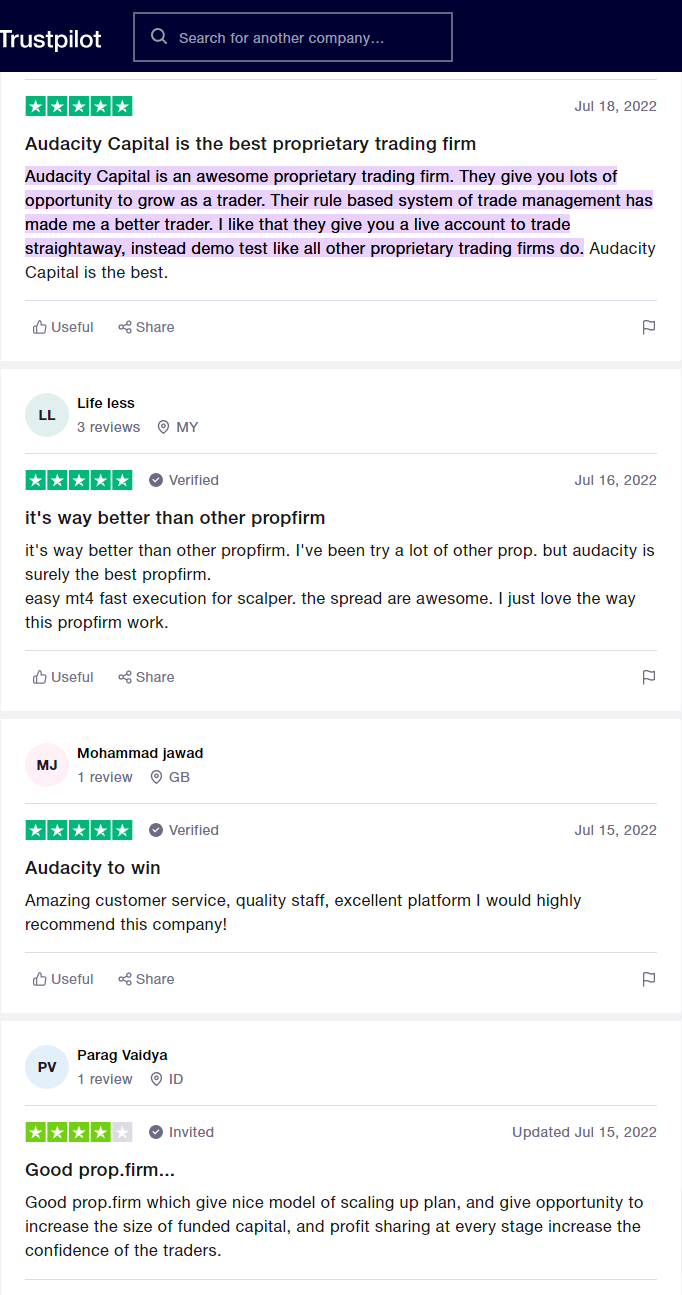
Task: Click Verified badge on Jul 16 review
Action: click(x=184, y=480)
